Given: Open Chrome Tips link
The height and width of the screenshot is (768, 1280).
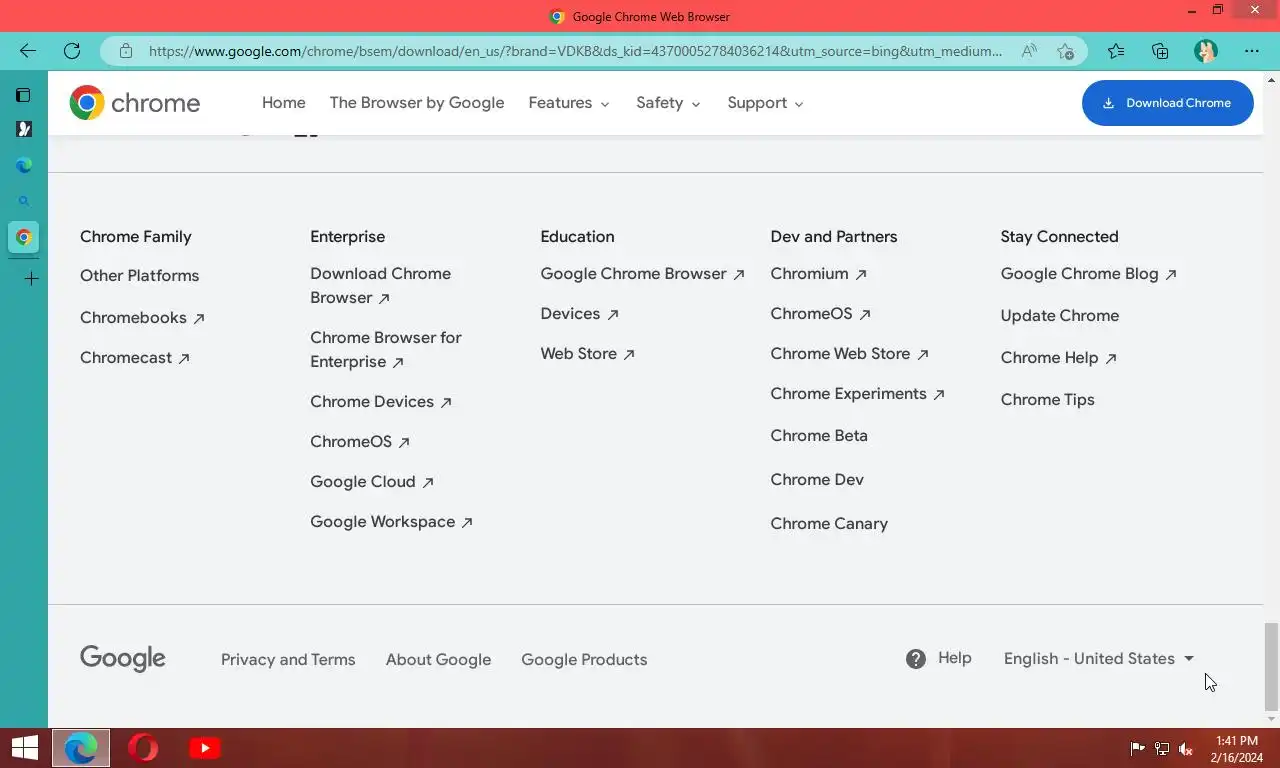Looking at the screenshot, I should tap(1047, 400).
